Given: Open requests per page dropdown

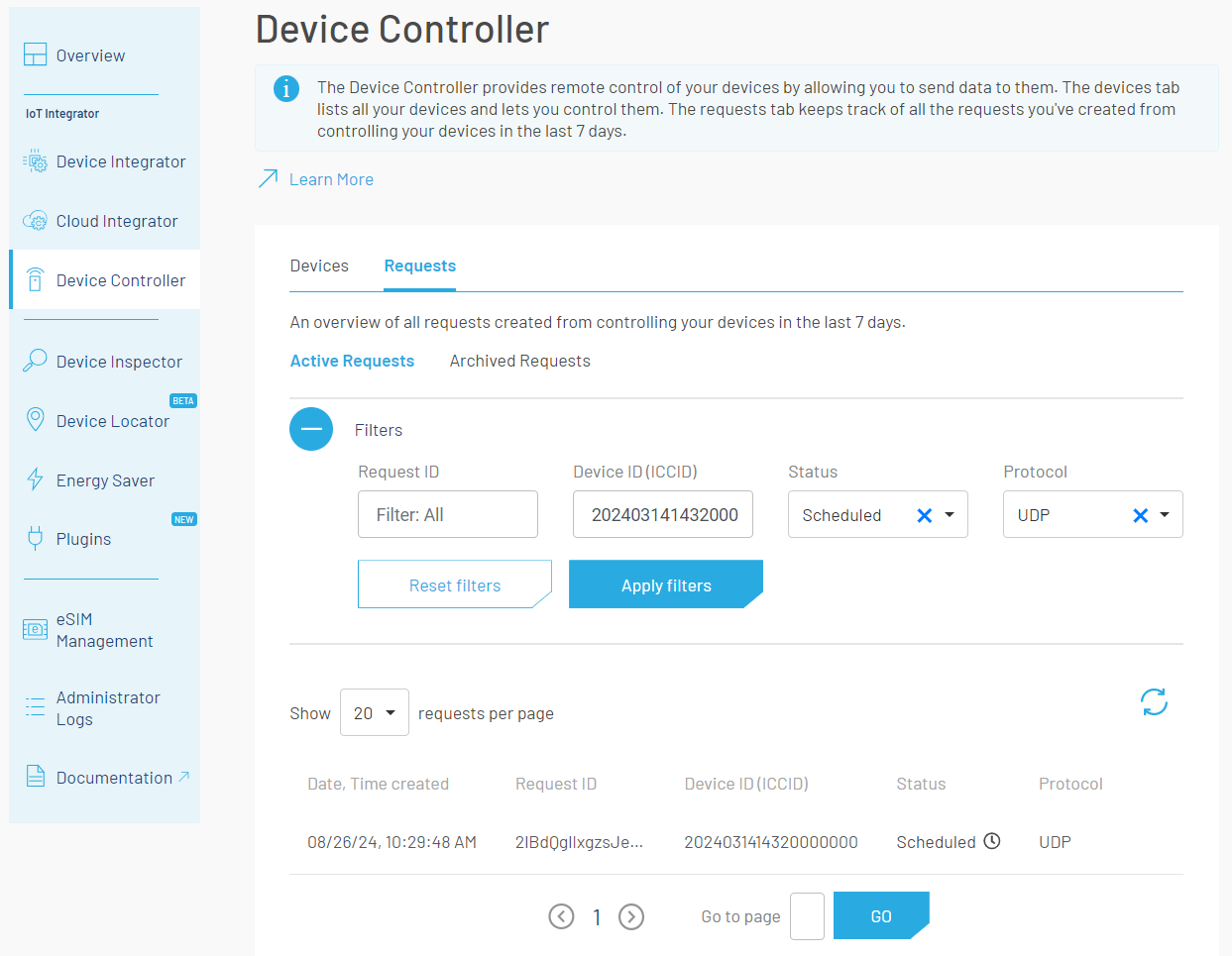Looking at the screenshot, I should [x=375, y=712].
